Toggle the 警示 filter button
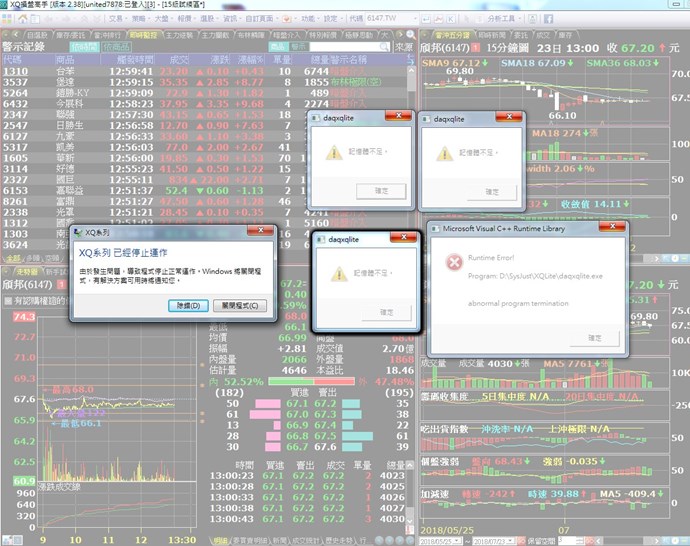The height and width of the screenshot is (546, 690). point(299,47)
